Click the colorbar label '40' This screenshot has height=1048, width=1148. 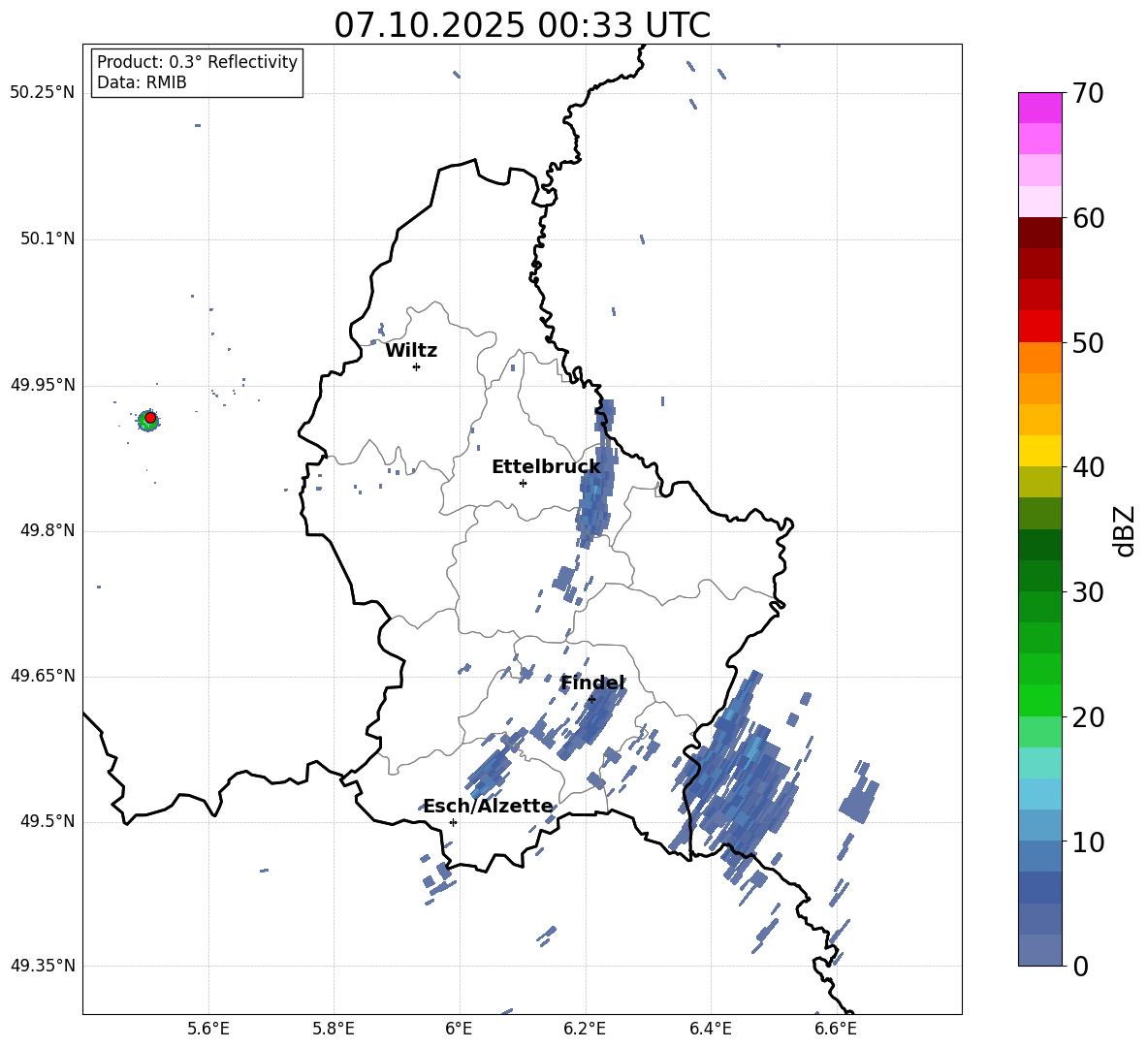(x=1089, y=467)
